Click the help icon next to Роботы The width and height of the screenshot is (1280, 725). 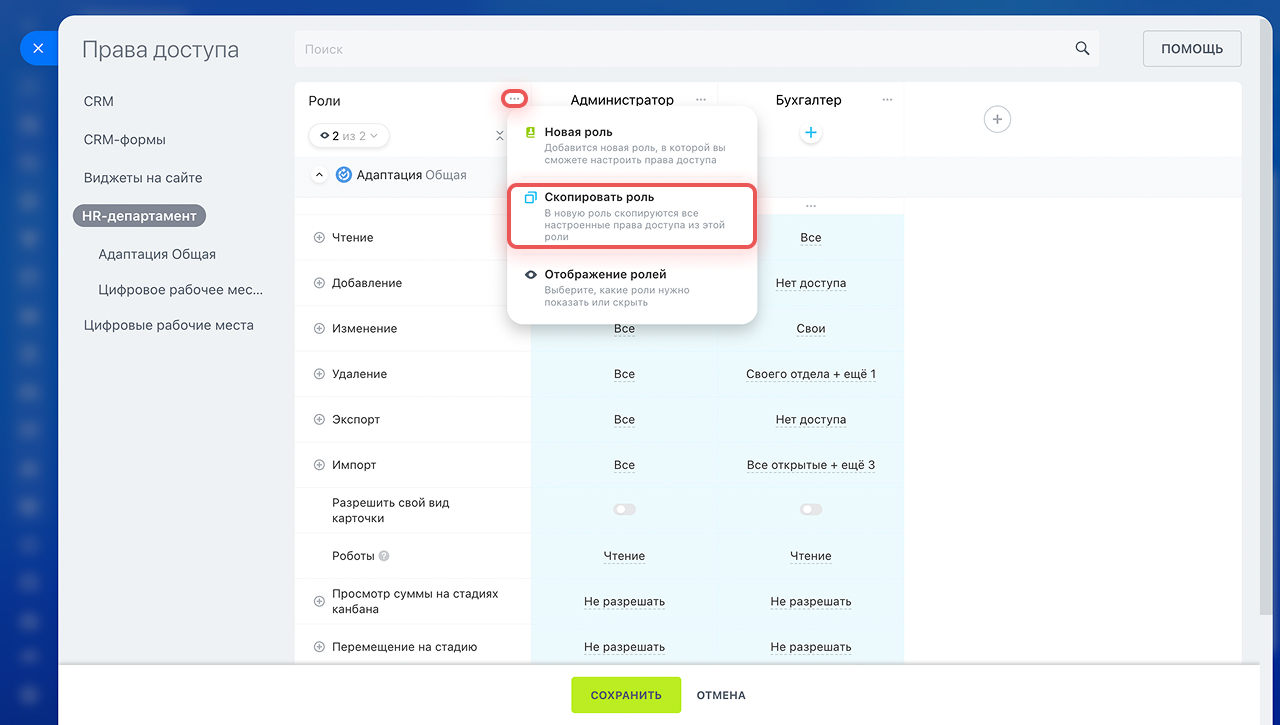384,556
